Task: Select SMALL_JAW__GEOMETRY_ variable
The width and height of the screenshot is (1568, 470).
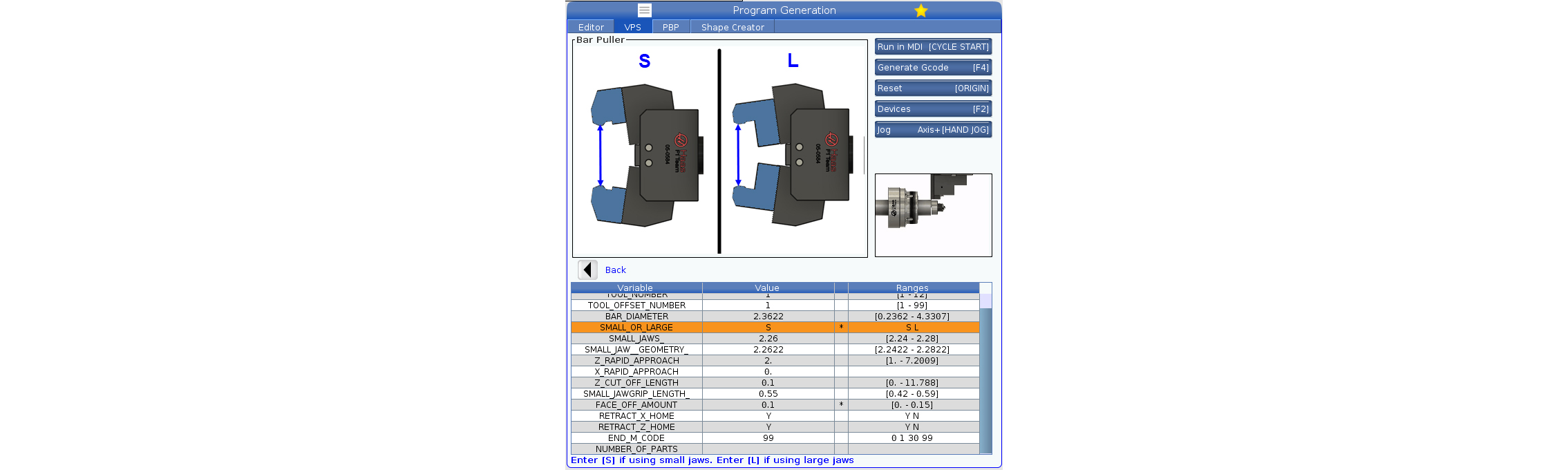Action: coord(636,350)
